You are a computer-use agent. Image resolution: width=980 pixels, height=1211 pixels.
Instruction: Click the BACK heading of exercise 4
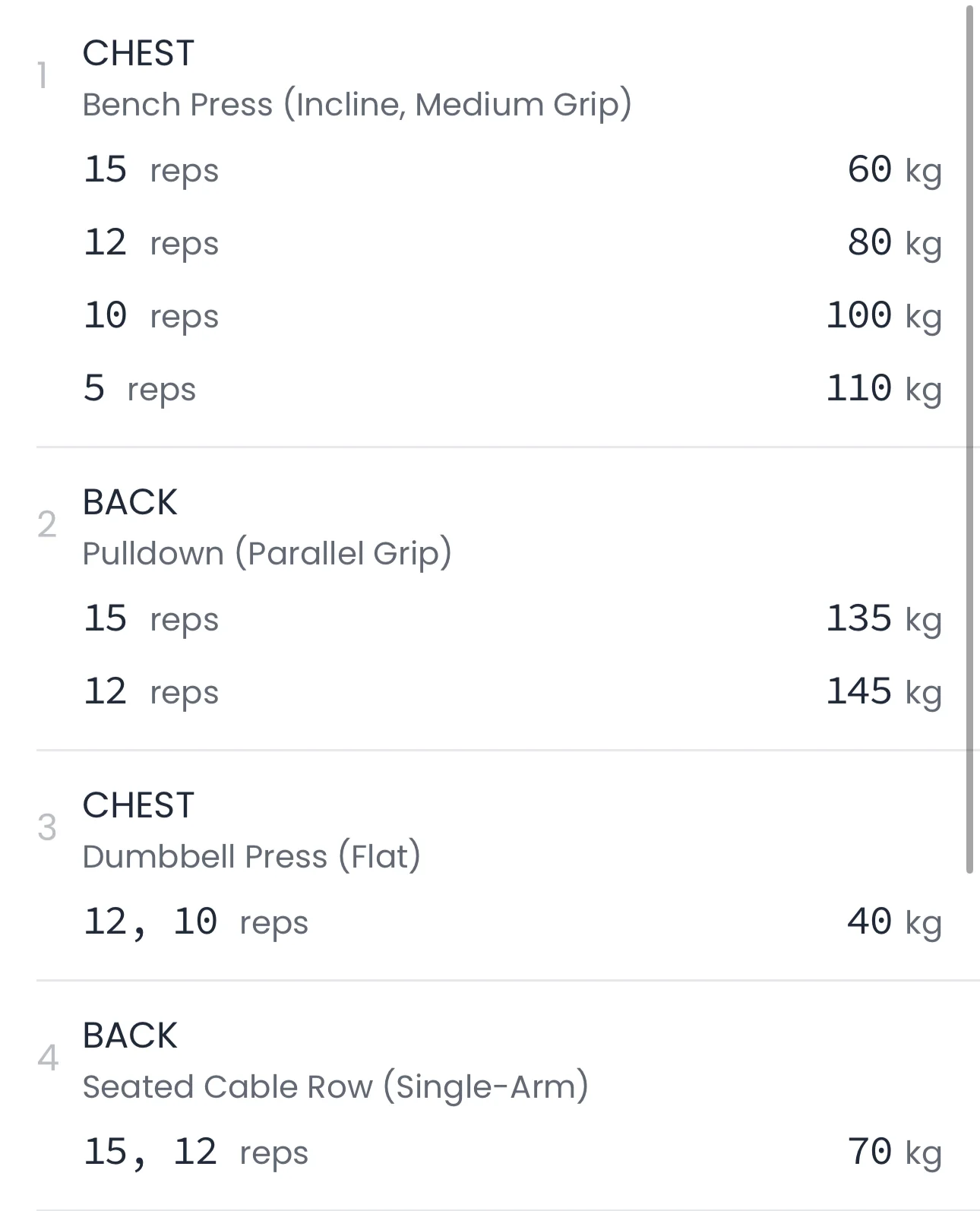point(129,1036)
